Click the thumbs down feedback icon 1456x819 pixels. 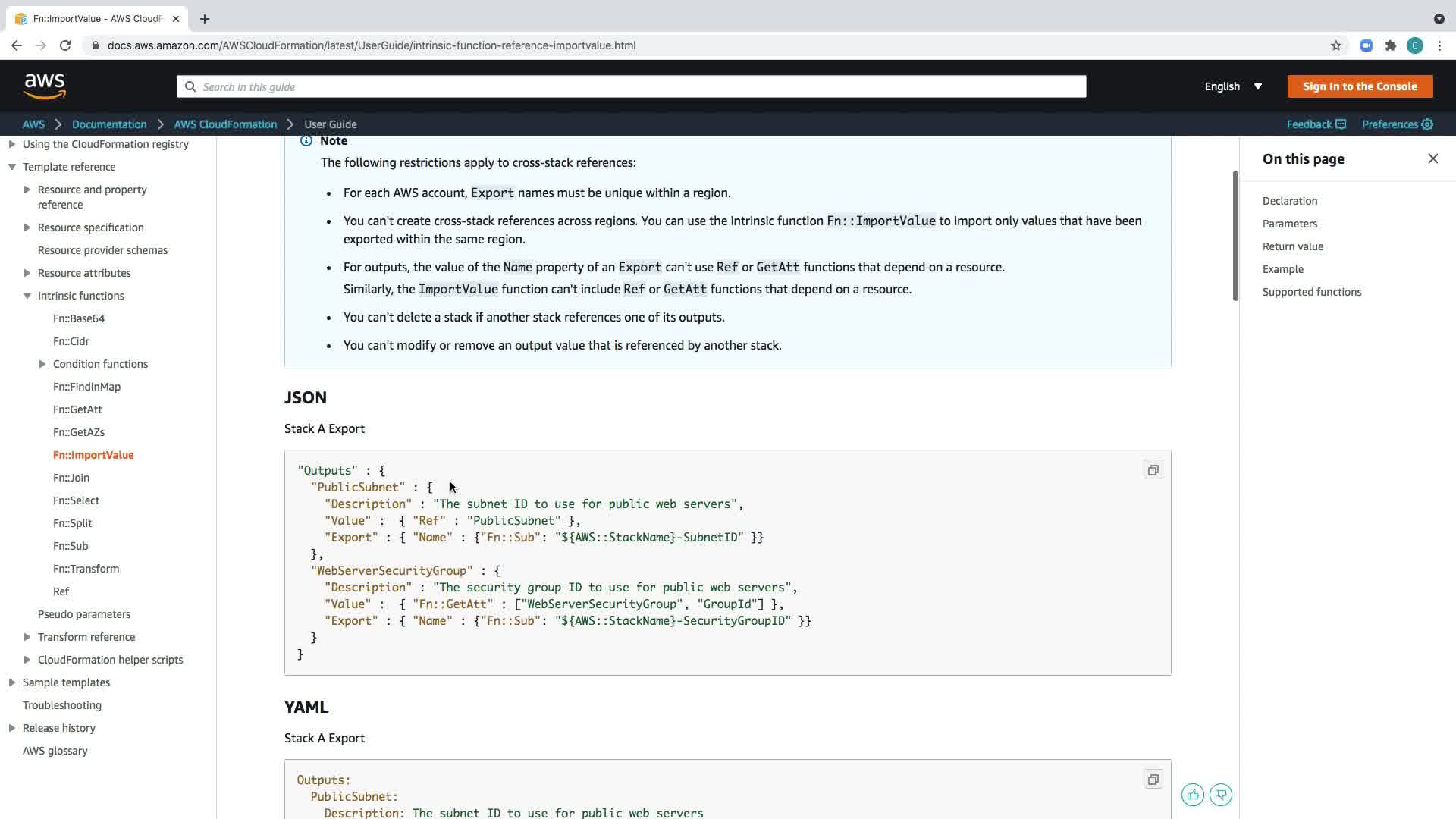click(x=1220, y=795)
